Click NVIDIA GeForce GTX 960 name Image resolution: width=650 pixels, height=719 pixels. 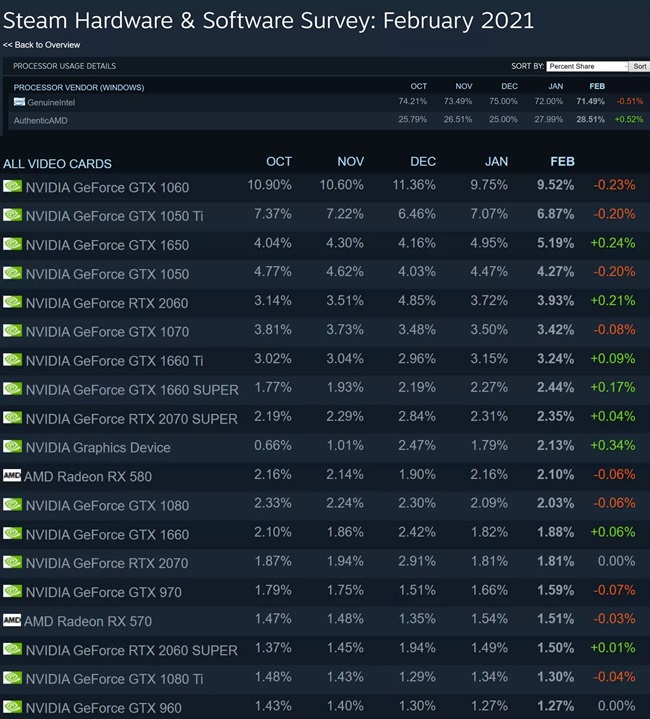(x=104, y=708)
